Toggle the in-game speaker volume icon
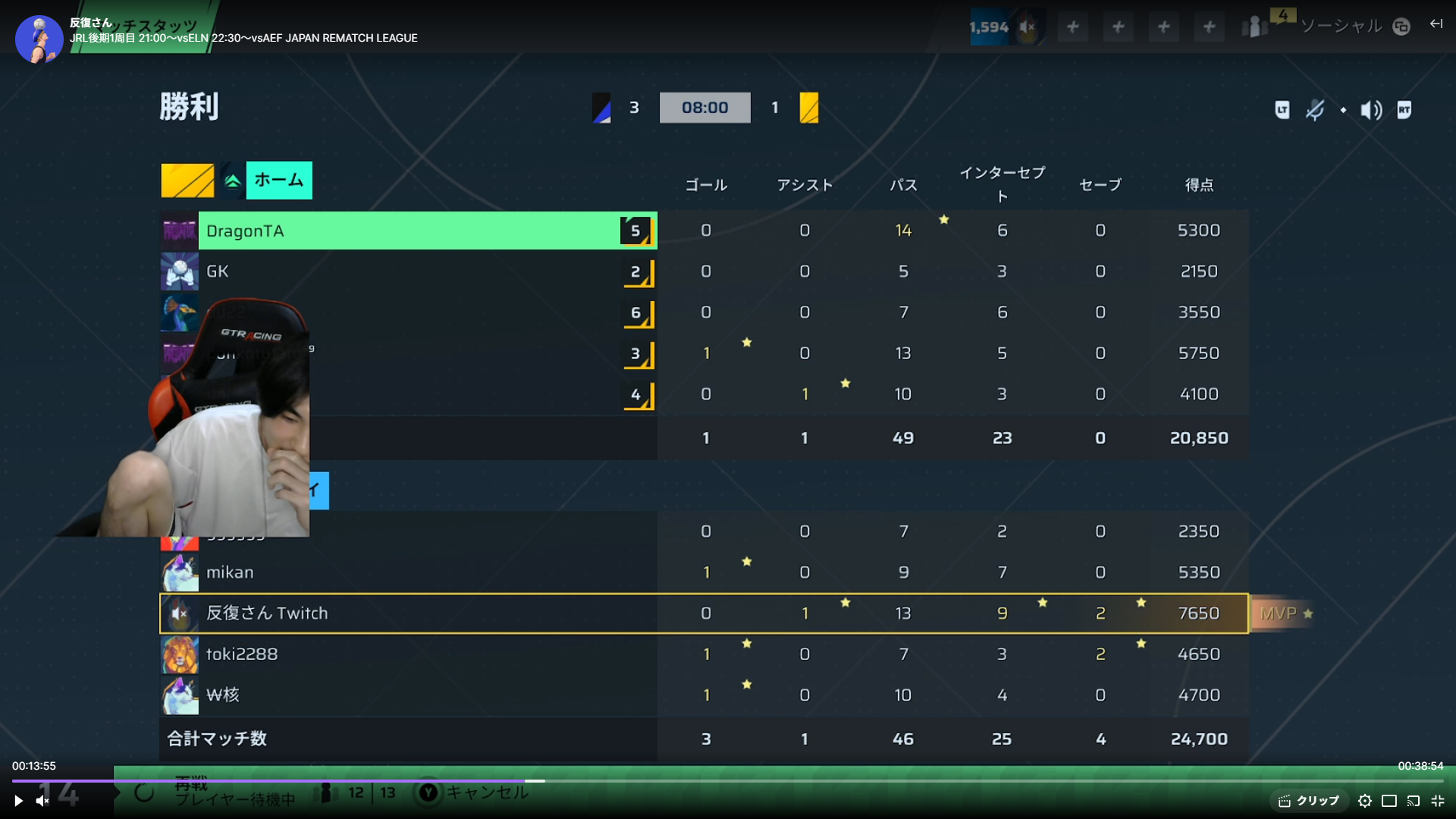This screenshot has height=819, width=1456. pyautogui.click(x=1371, y=110)
